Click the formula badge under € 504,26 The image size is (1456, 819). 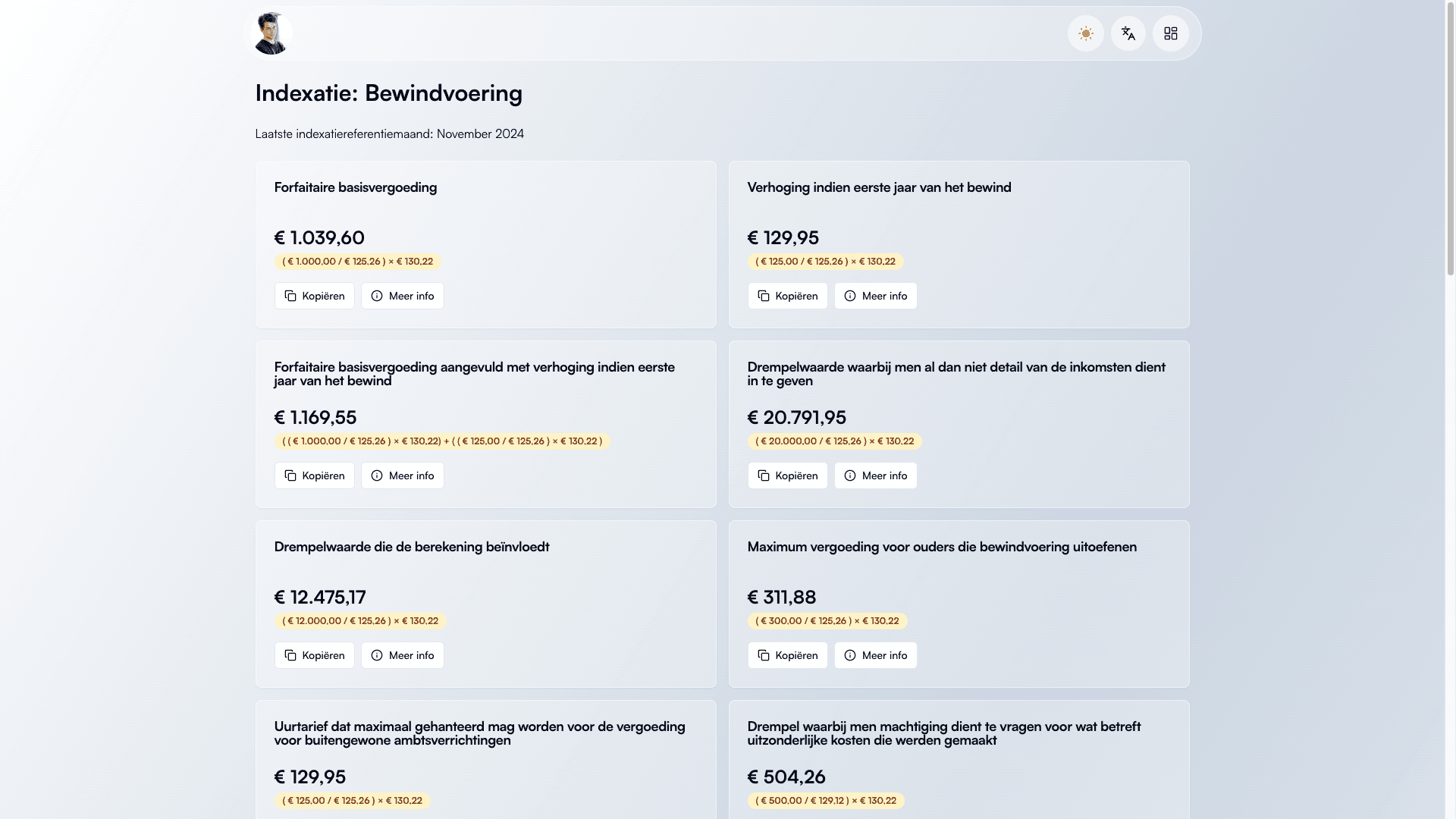click(825, 801)
